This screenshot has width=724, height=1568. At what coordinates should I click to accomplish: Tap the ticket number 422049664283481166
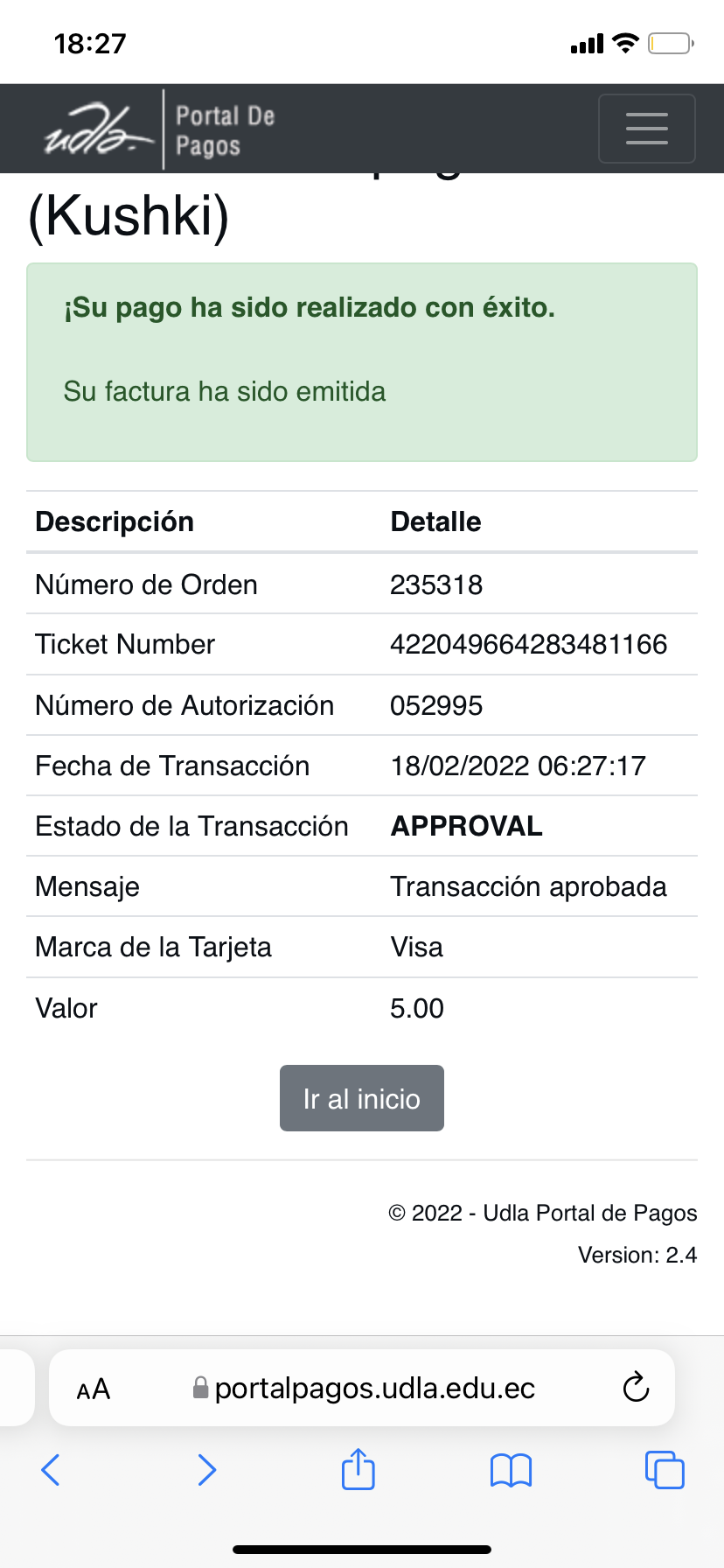(528, 645)
